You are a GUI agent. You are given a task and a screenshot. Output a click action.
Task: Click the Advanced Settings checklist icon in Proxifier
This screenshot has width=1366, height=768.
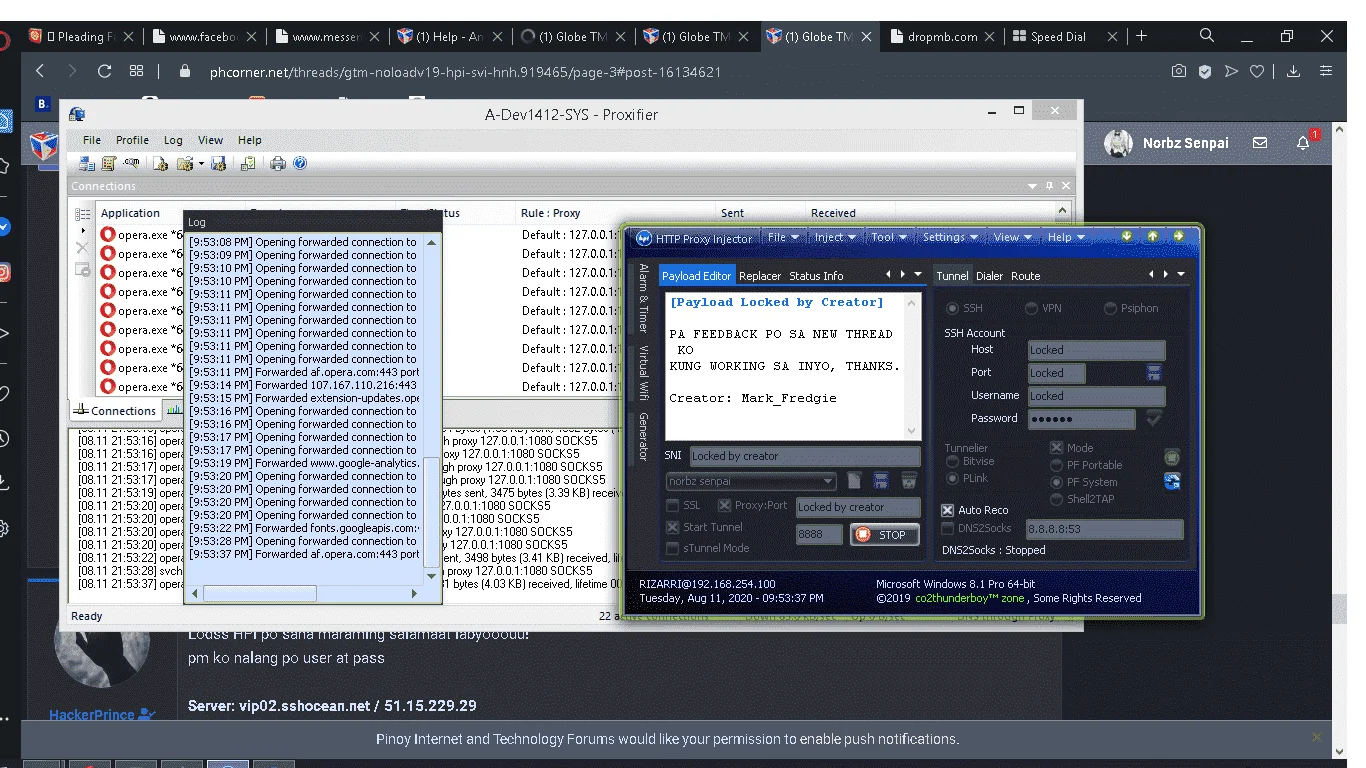(247, 163)
